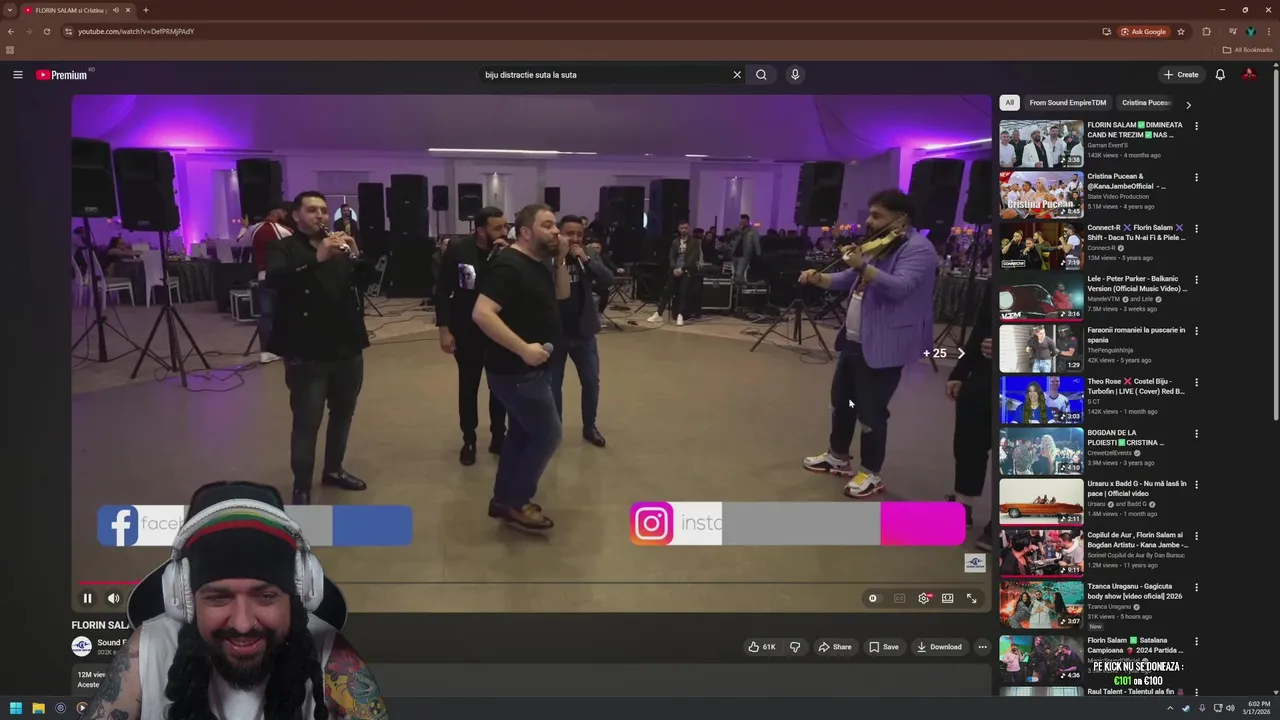This screenshot has height=720, width=1280.
Task: Open options for Lele Peter Parker video
Action: 1196,280
